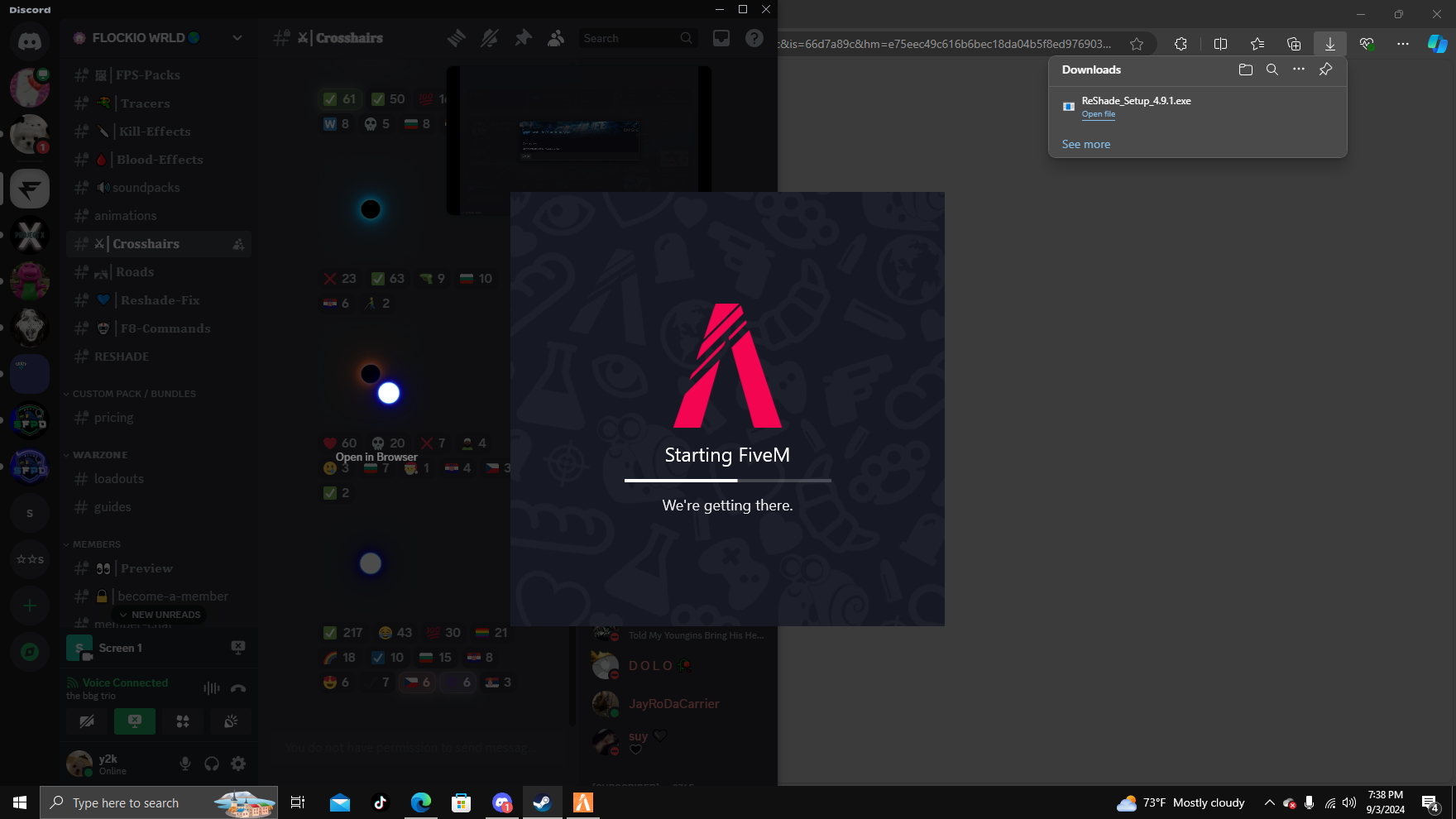This screenshot has width=1456, height=819.
Task: Open Steam from taskbar
Action: tap(543, 802)
